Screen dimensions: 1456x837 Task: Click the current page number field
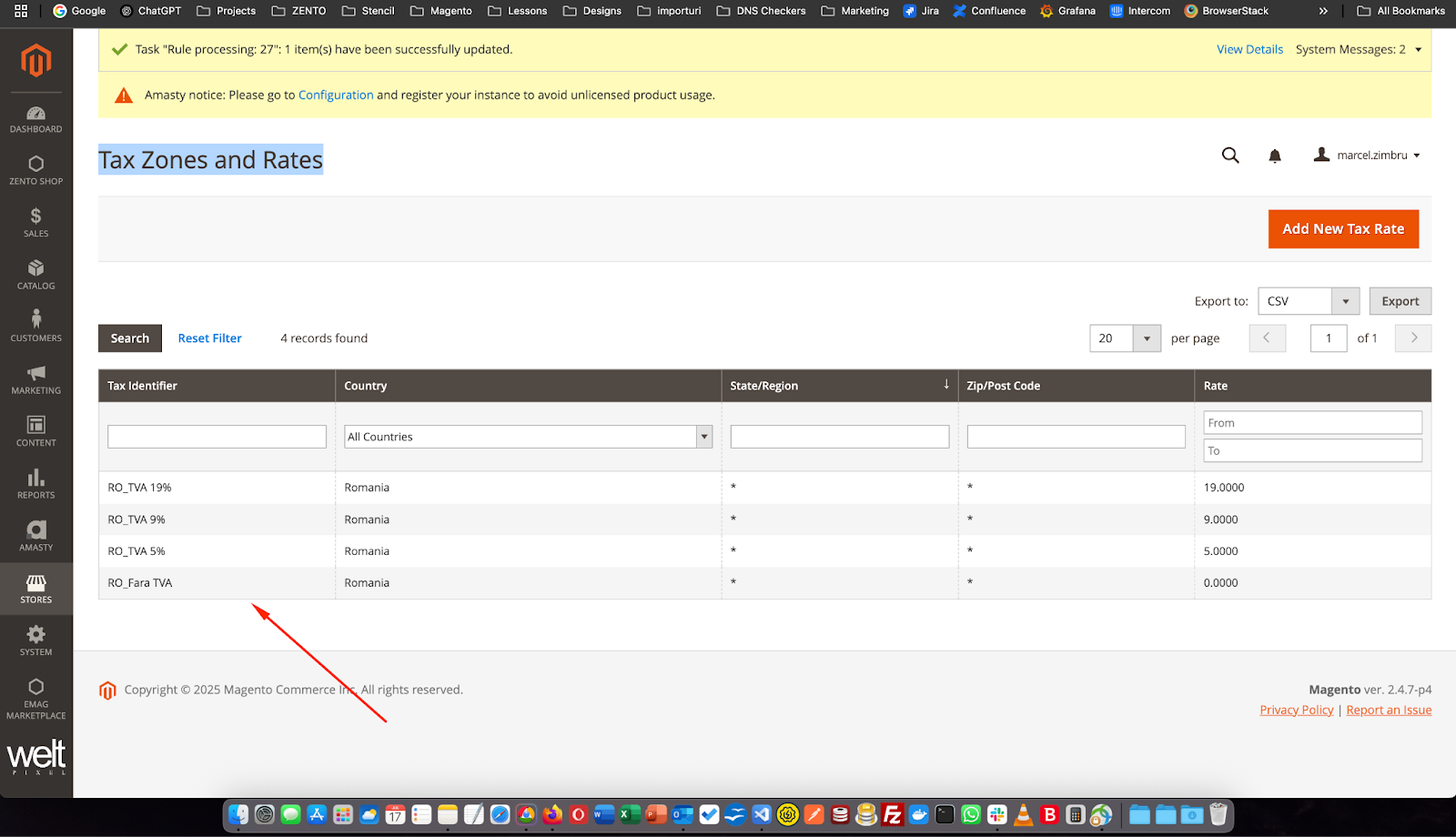pyautogui.click(x=1329, y=338)
